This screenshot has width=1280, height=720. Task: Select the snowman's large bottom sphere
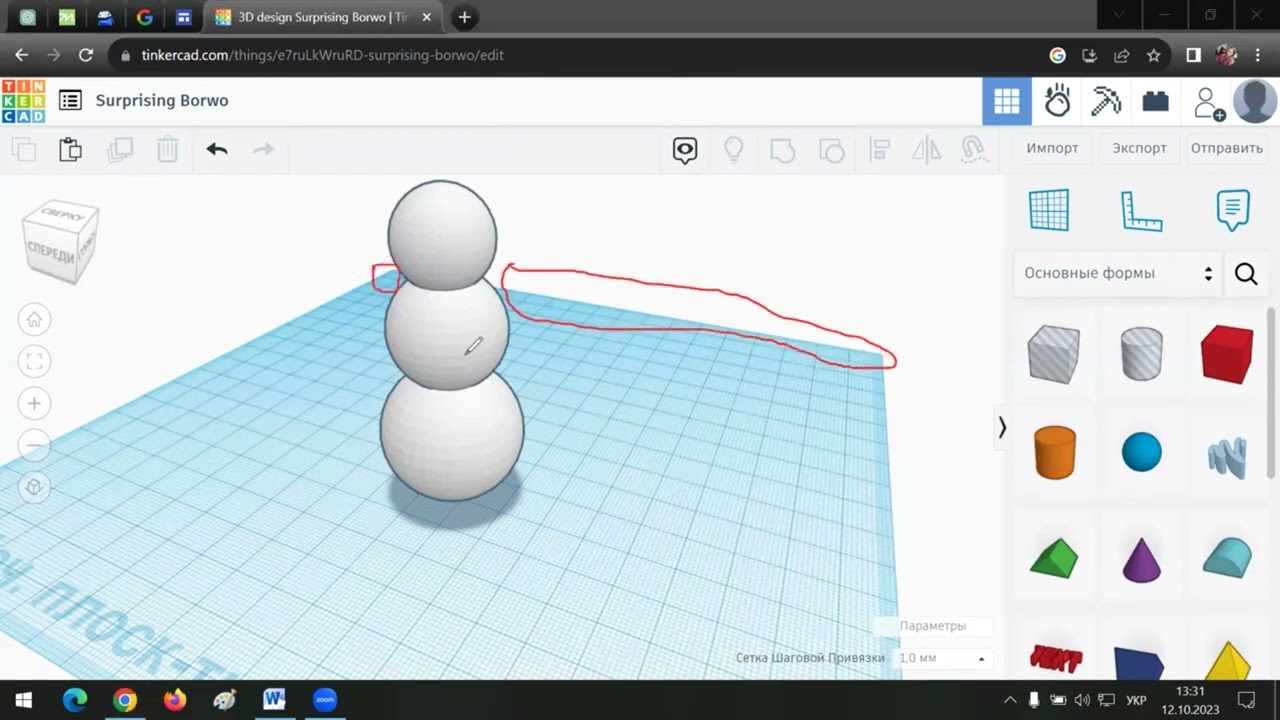452,434
